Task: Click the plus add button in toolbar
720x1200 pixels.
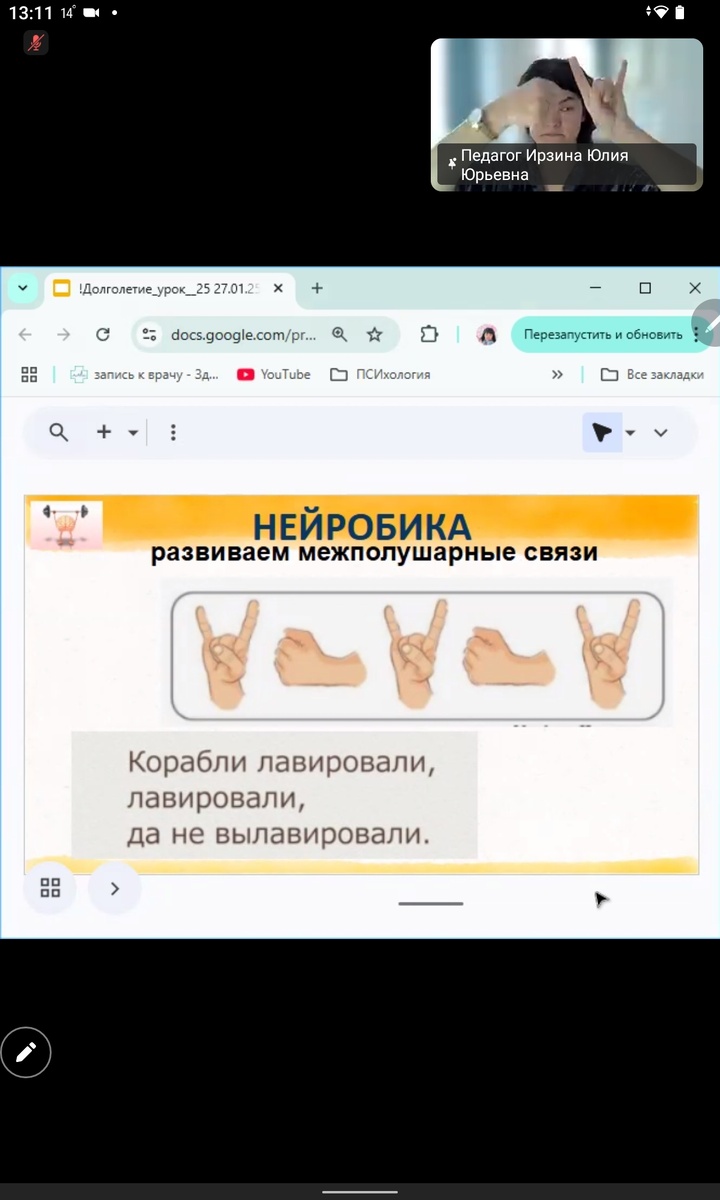Action: pyautogui.click(x=104, y=432)
